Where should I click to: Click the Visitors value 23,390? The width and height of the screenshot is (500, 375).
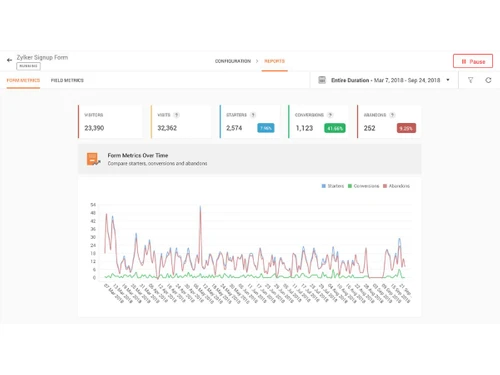(x=94, y=128)
